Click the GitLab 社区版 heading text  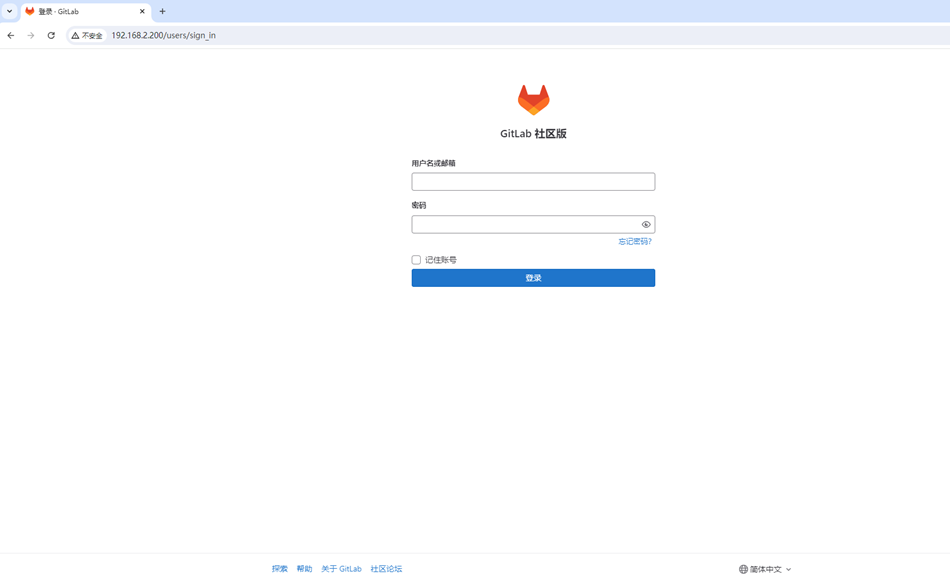pos(533,134)
